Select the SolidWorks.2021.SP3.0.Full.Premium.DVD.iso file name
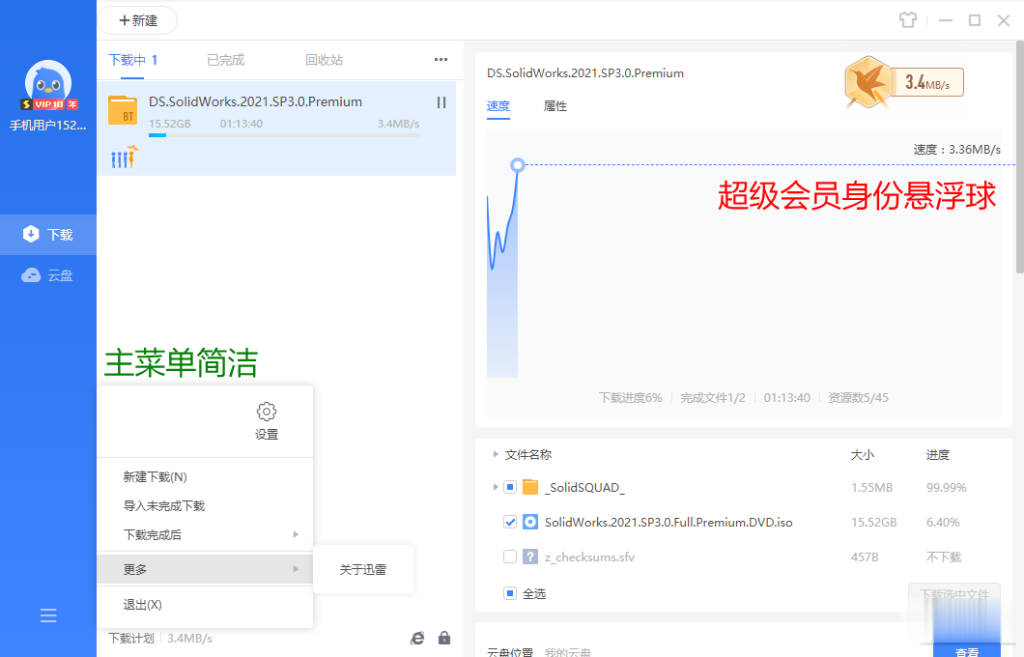The width and height of the screenshot is (1024, 657). pyautogui.click(x=669, y=522)
